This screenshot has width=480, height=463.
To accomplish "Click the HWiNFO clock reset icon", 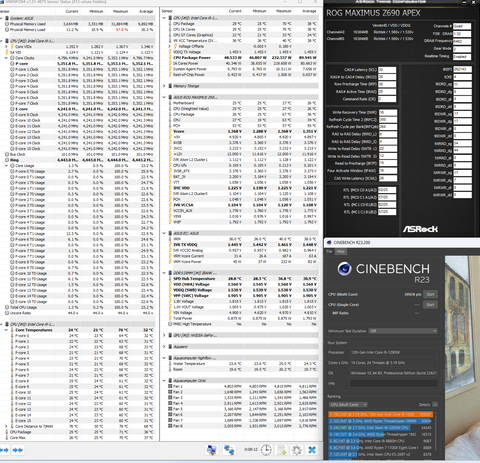I will (x=266, y=450).
